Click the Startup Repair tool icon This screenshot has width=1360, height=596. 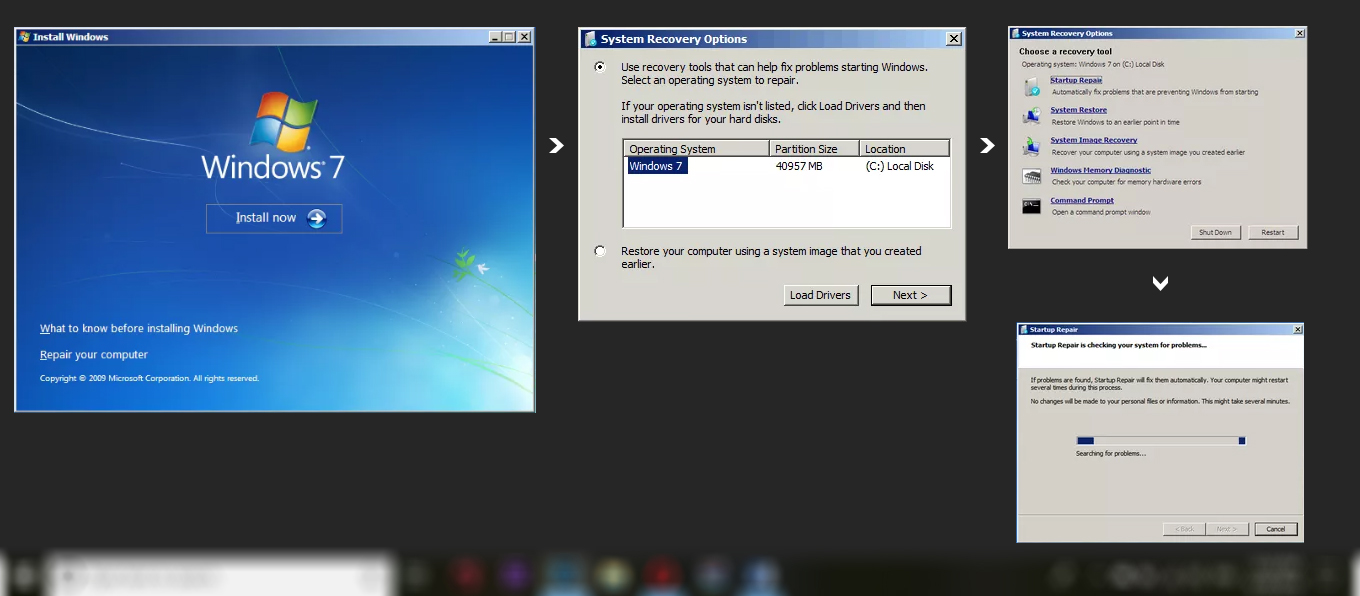click(1032, 87)
